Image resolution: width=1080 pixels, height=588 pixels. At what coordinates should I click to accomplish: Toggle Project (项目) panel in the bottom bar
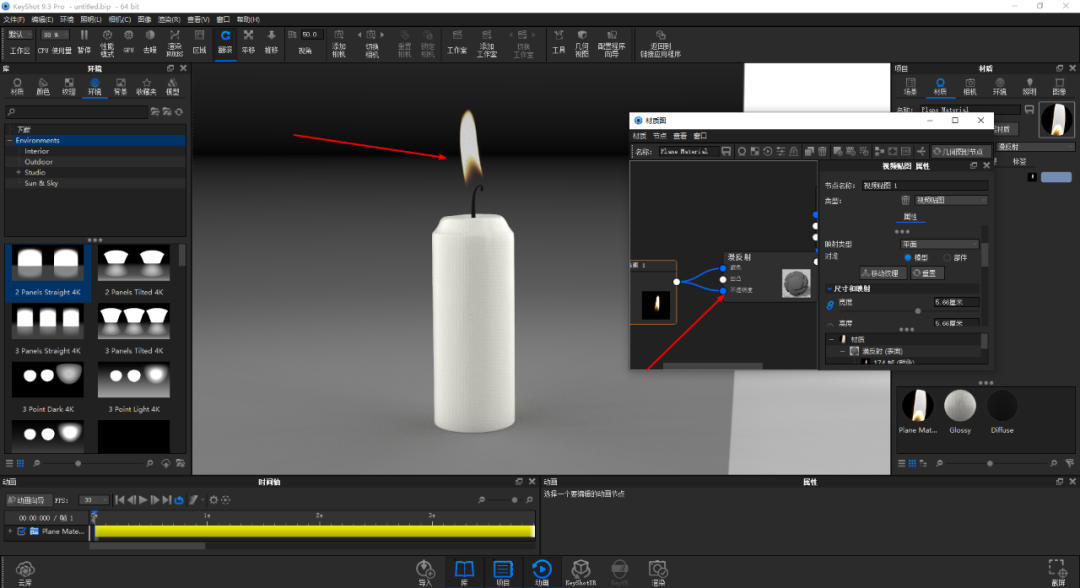click(503, 573)
